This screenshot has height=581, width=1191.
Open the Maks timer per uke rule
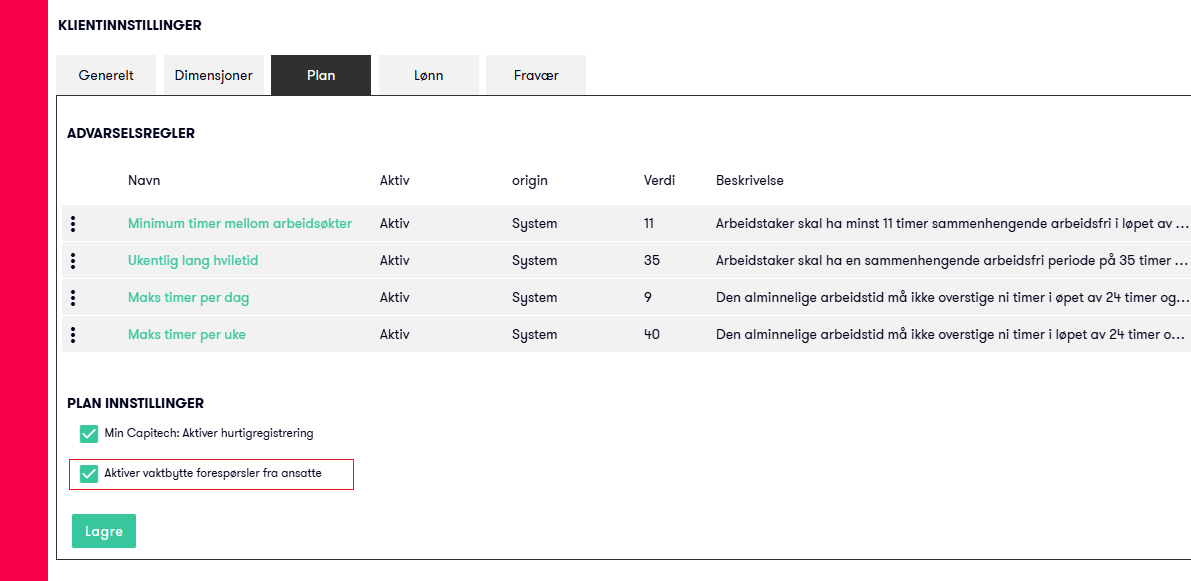[x=187, y=335]
